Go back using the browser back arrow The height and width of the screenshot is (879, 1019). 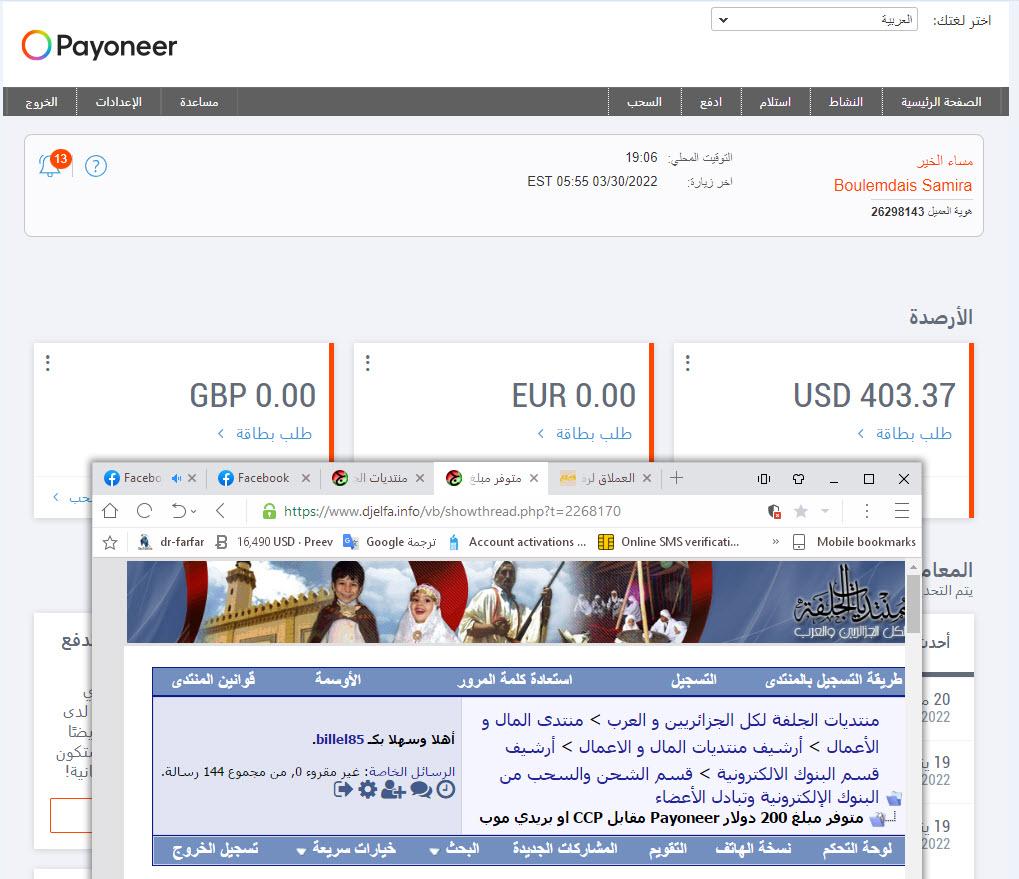click(220, 511)
